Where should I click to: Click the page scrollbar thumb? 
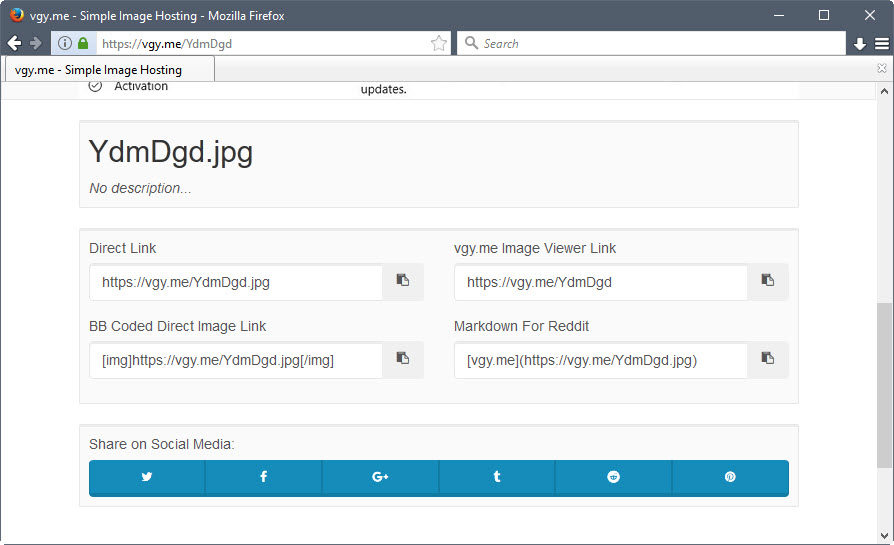point(884,385)
